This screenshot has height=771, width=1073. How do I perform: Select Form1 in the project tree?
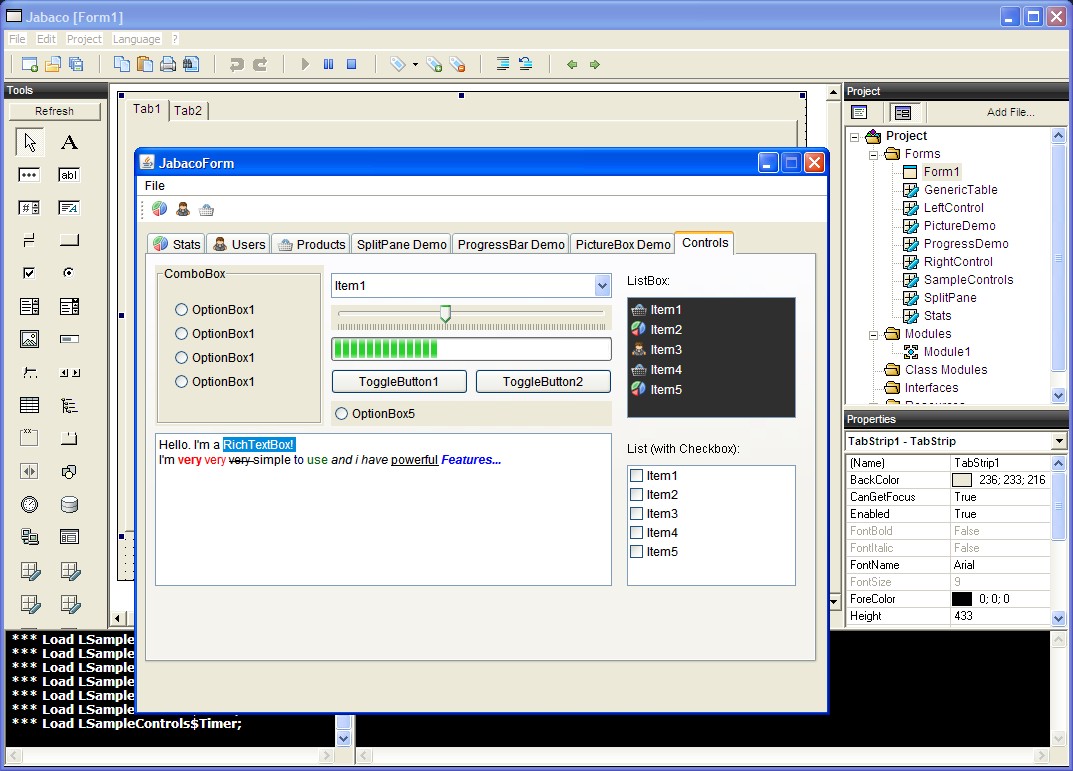942,172
